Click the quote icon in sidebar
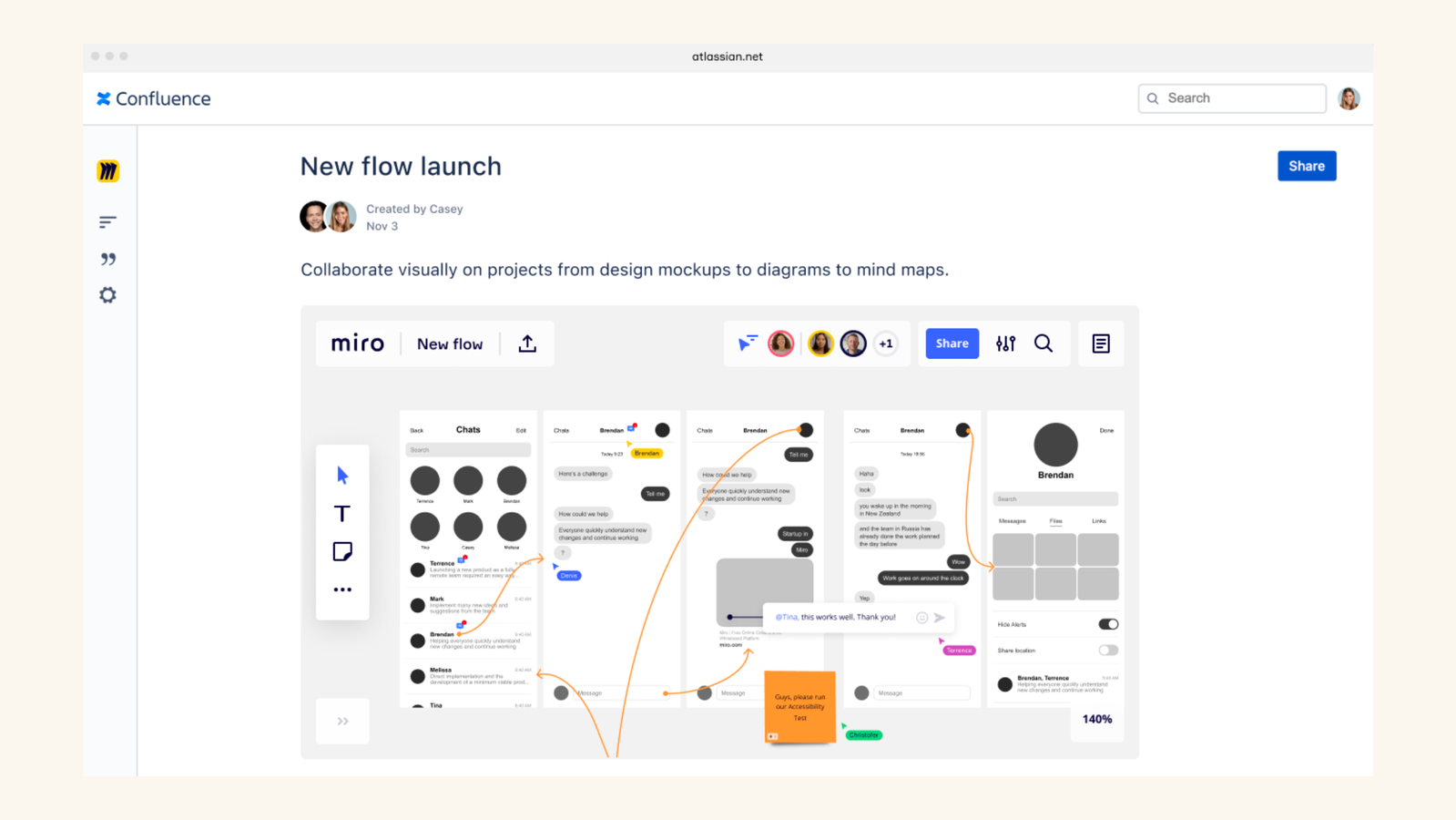The height and width of the screenshot is (820, 1456). point(107,260)
